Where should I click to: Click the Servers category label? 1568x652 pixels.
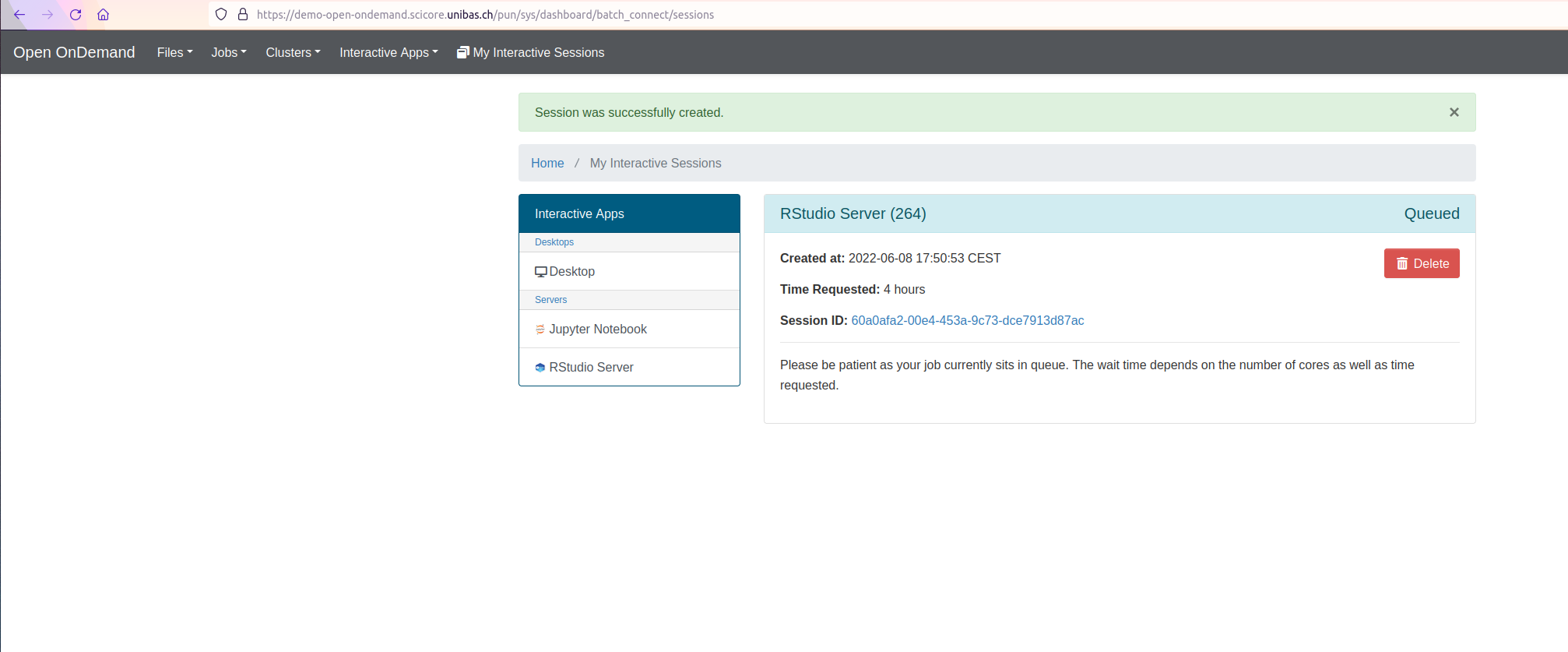coord(550,300)
